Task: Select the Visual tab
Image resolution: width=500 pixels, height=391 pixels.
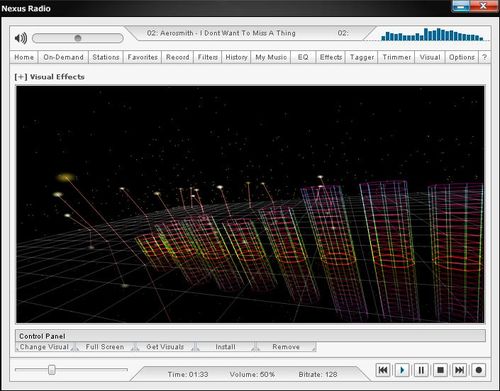Action: click(x=430, y=57)
